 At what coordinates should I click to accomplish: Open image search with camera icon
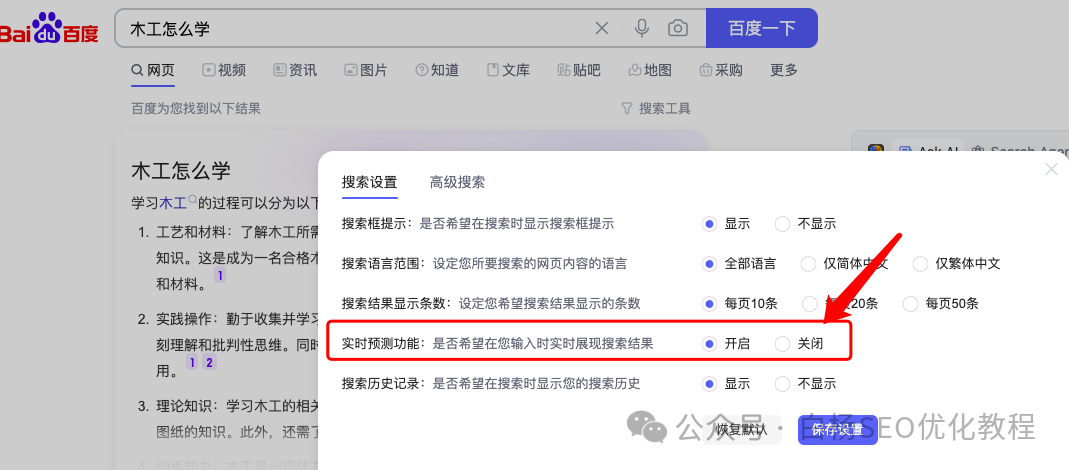[x=678, y=28]
